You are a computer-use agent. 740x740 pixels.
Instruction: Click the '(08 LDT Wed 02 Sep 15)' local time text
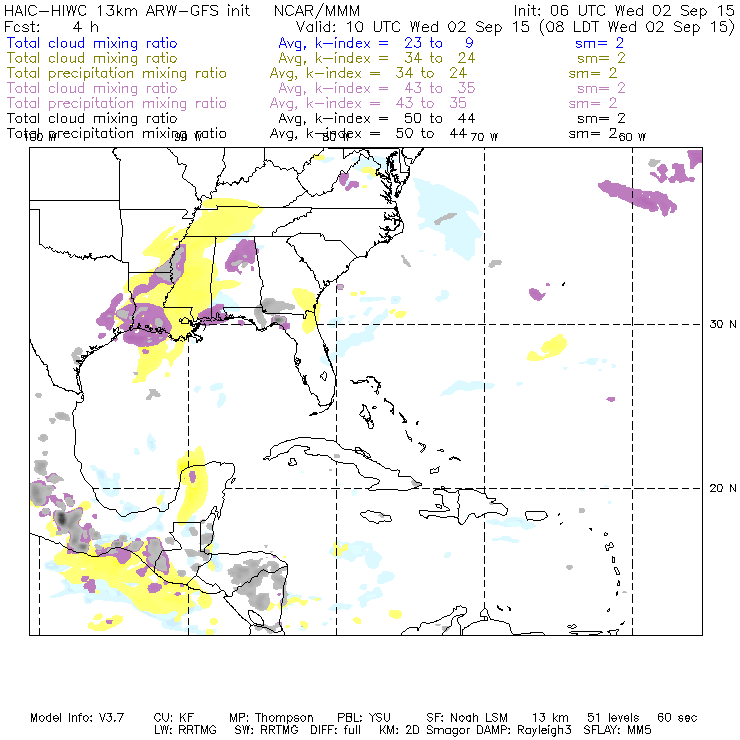(x=637, y=26)
